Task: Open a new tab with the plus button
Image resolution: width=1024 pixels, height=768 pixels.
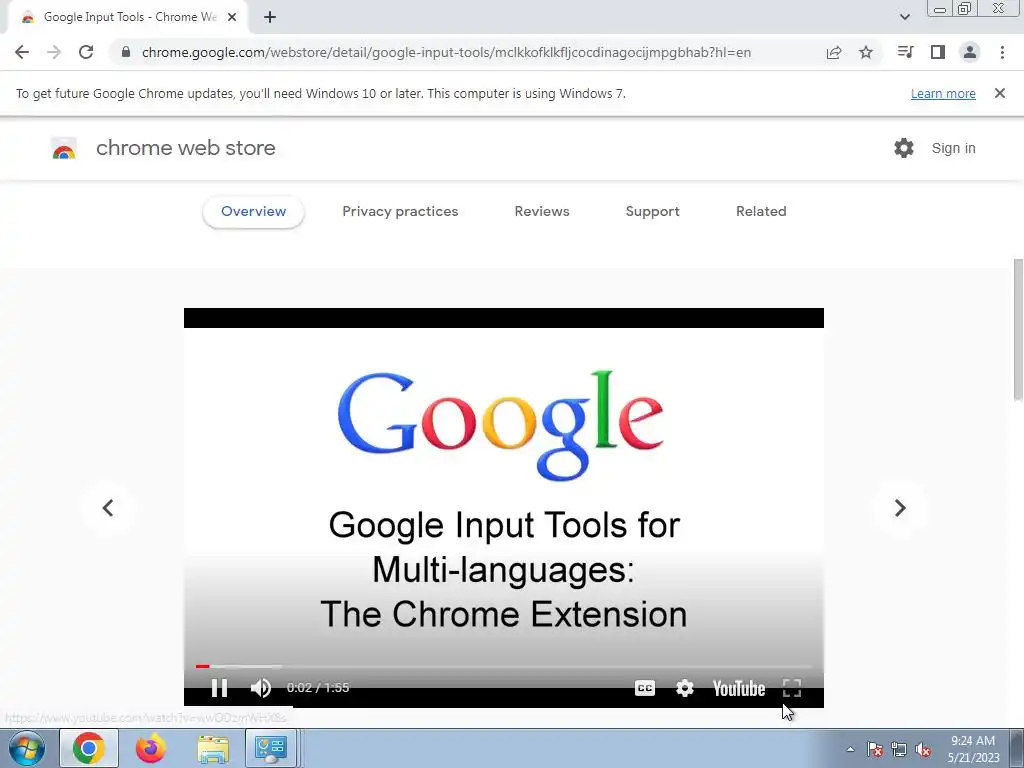Action: (x=270, y=17)
